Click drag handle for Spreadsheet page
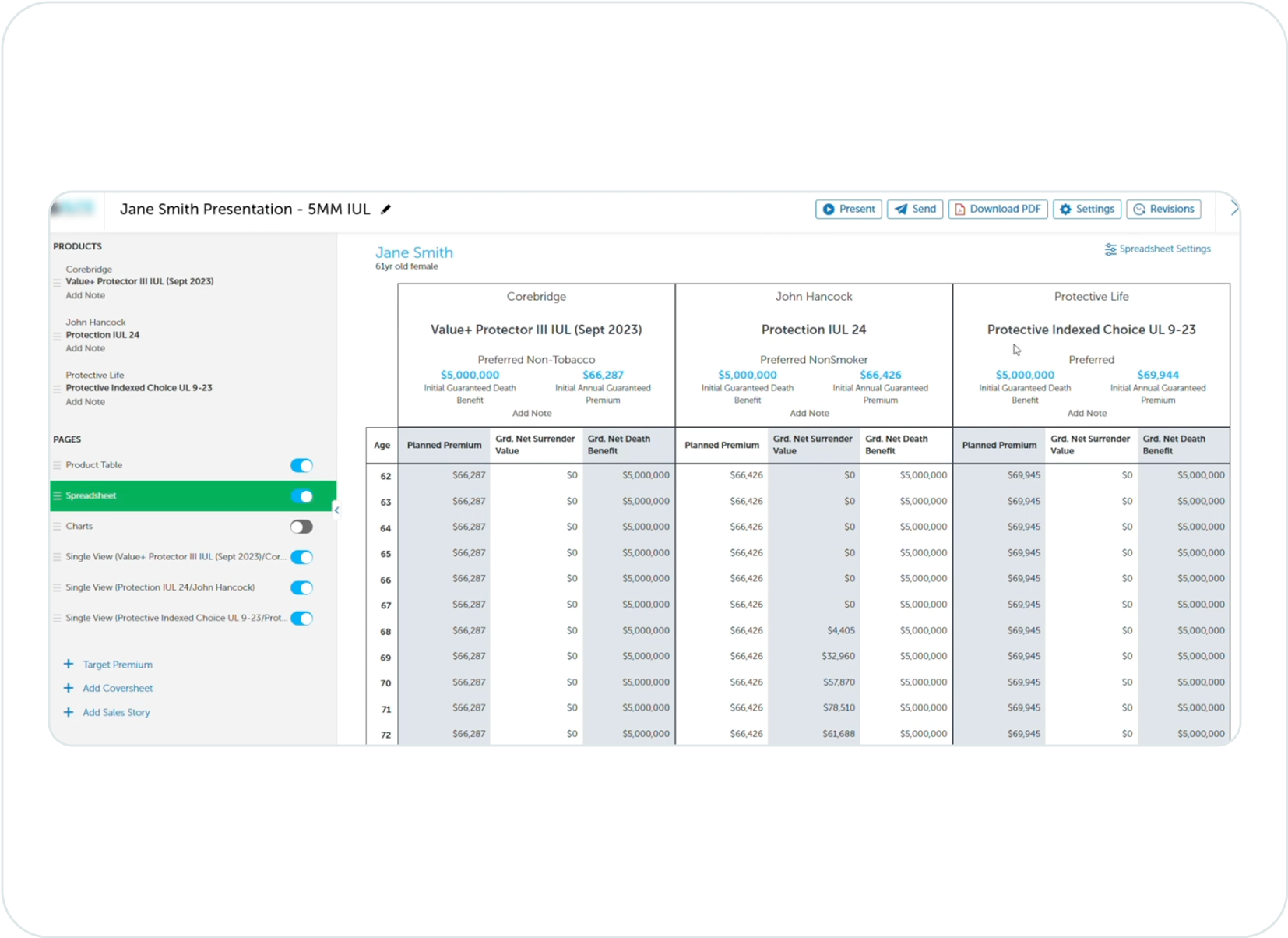1288x938 pixels. click(57, 496)
